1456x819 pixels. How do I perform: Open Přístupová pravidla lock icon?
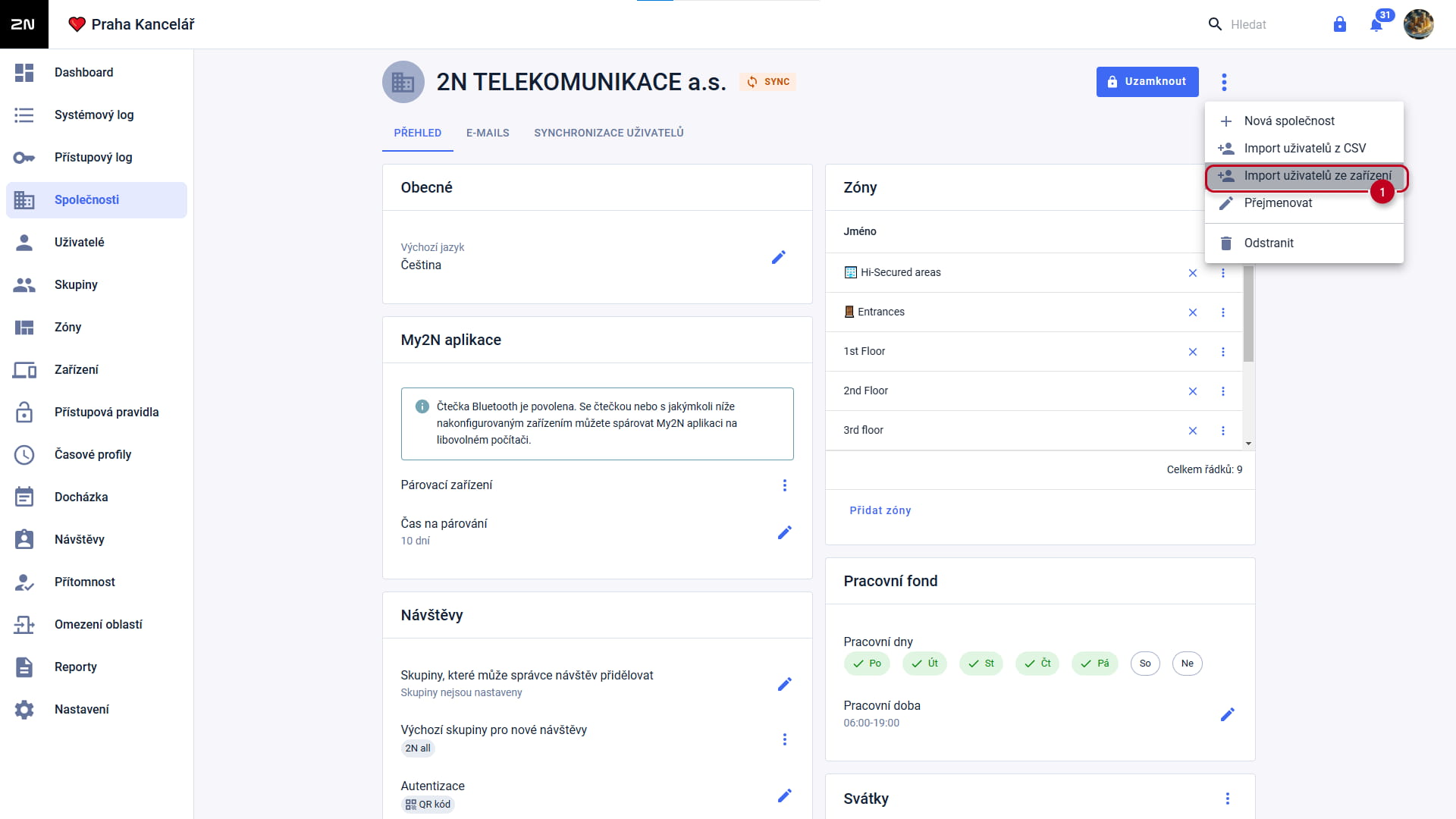[24, 413]
